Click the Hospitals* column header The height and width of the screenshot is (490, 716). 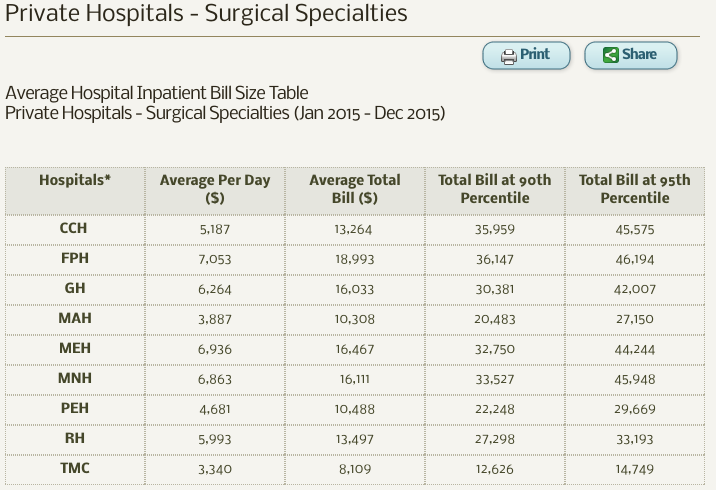pos(75,180)
